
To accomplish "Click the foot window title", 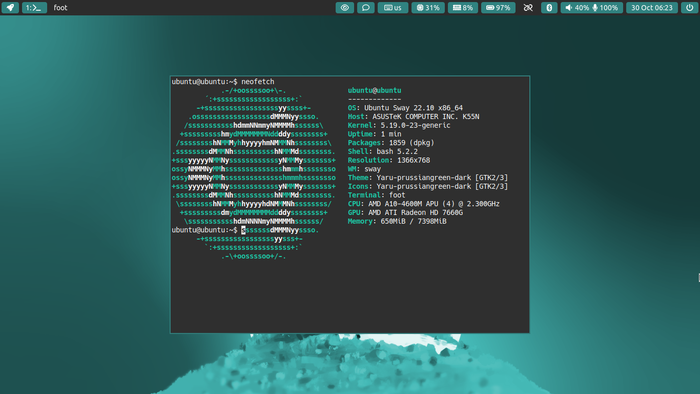I will click(x=60, y=8).
